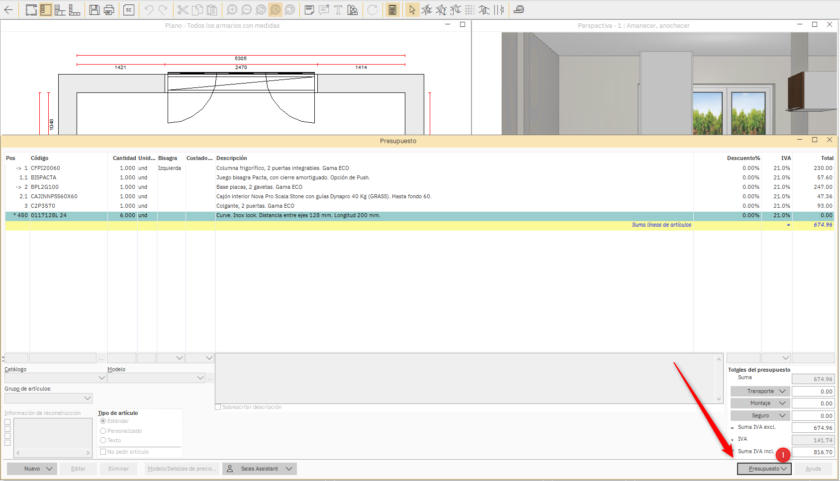Click the Ayuda button
The image size is (840, 481).
click(x=813, y=469)
